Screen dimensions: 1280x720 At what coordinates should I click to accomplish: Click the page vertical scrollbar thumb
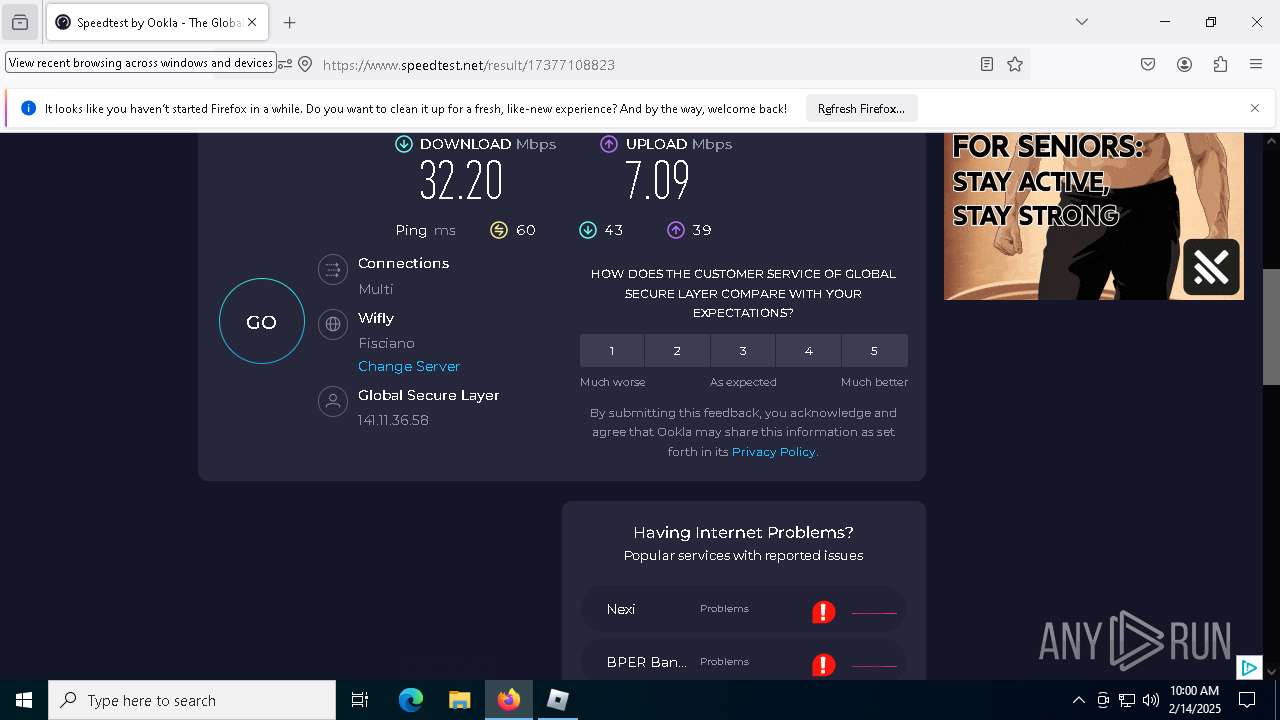pyautogui.click(x=1271, y=327)
